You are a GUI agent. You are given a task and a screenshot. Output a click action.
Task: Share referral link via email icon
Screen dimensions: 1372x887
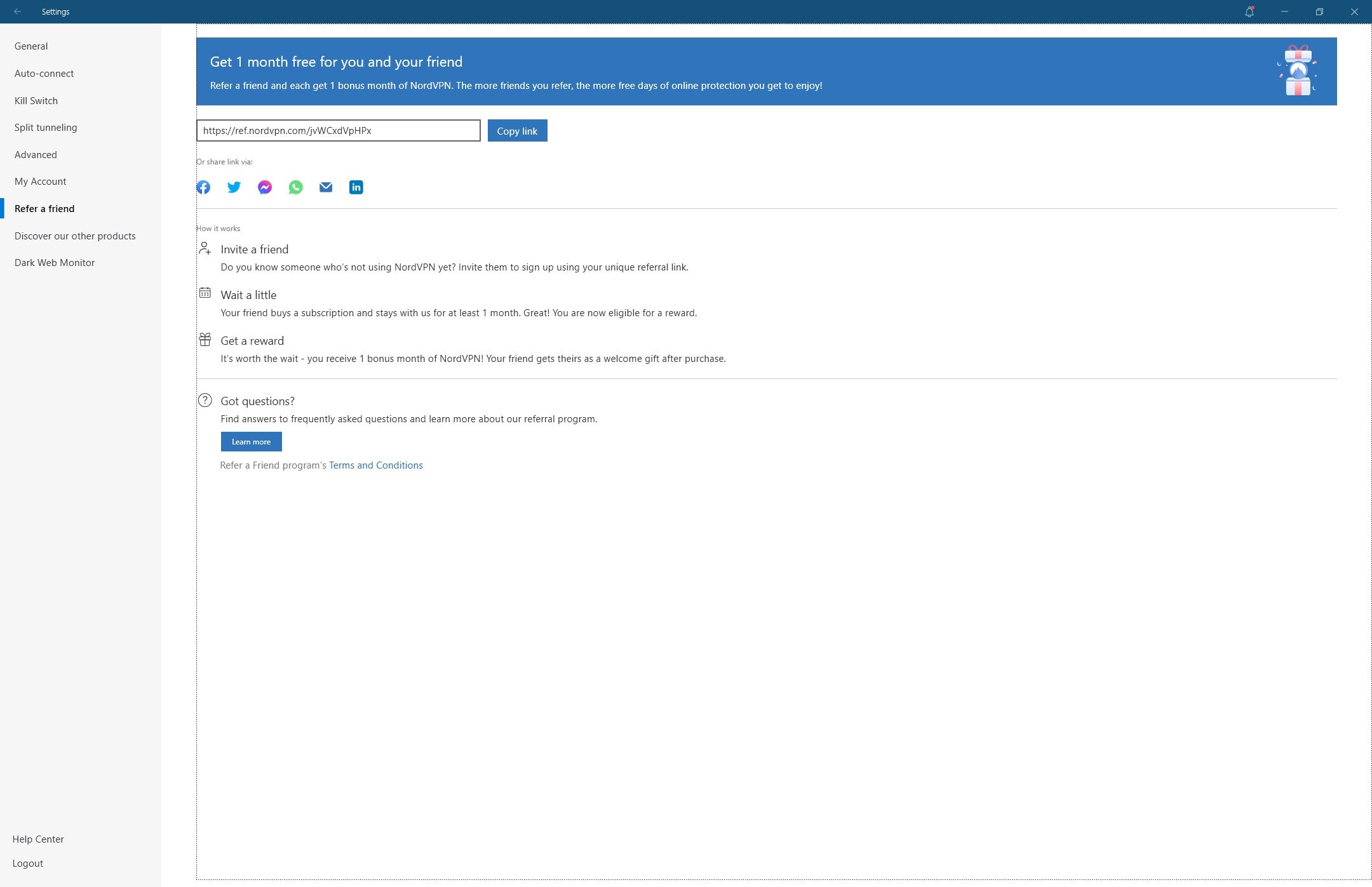pyautogui.click(x=326, y=187)
